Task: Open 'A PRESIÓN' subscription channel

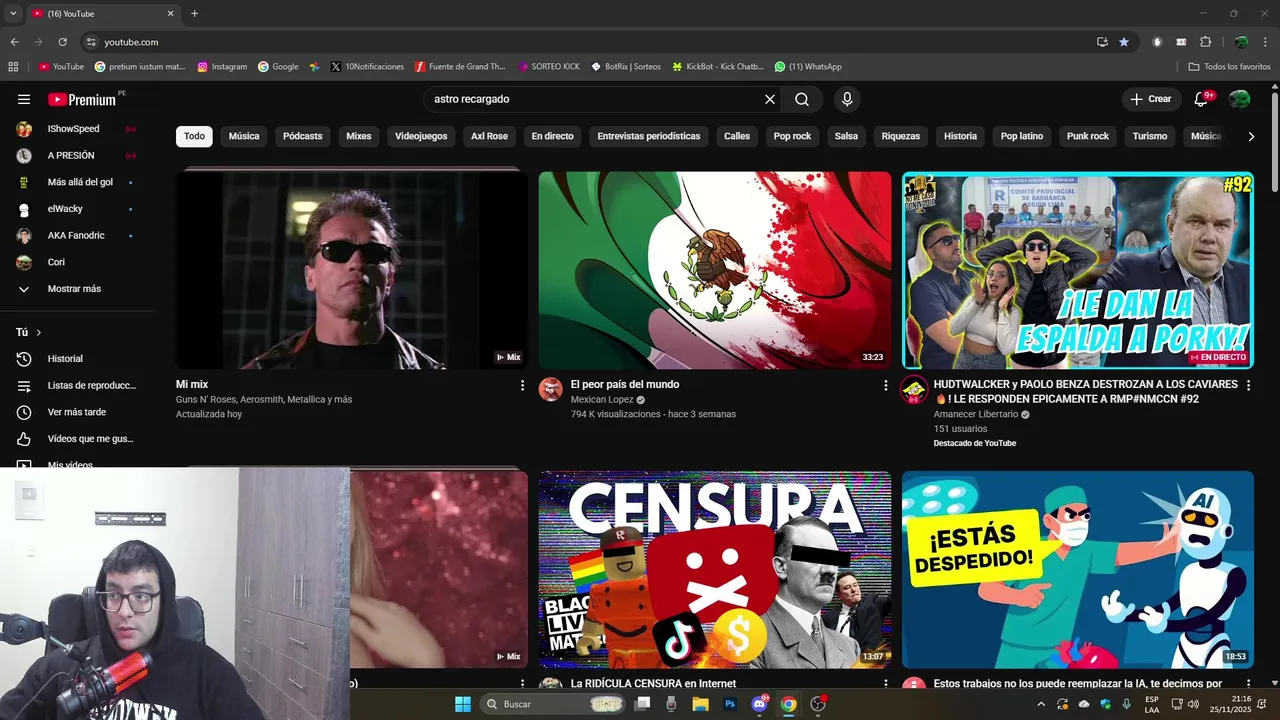Action: [74, 156]
